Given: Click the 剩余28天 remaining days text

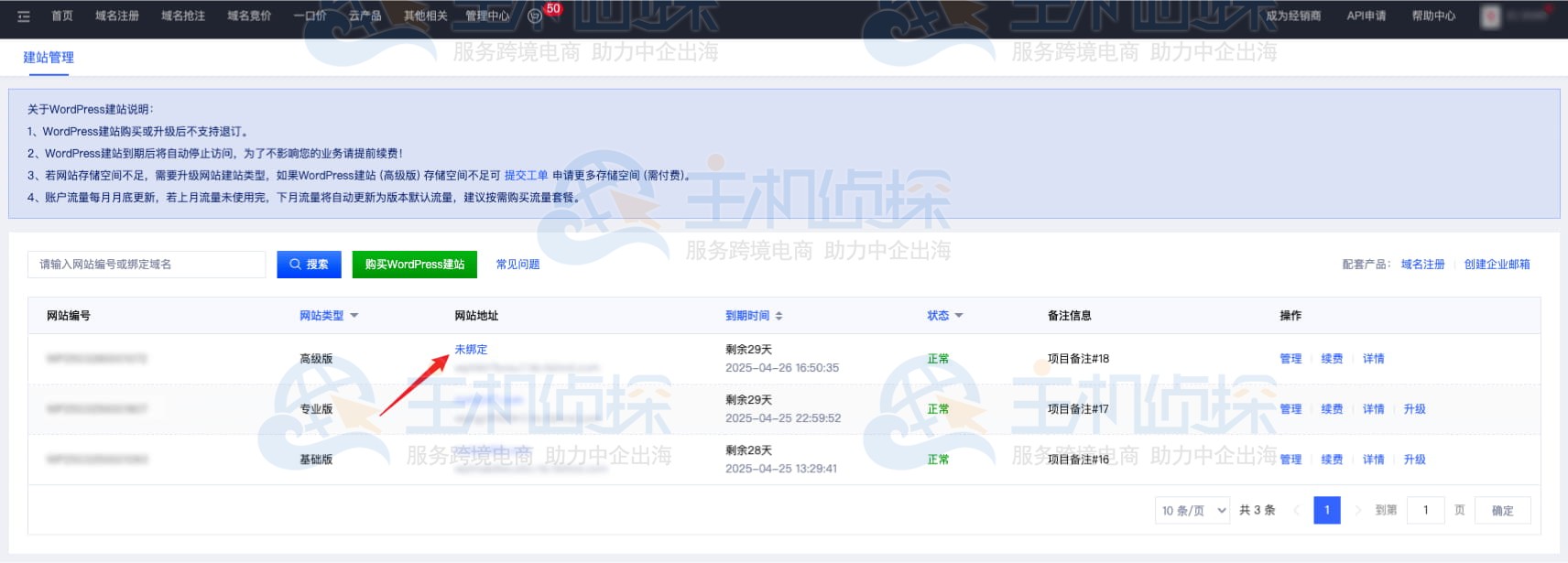Looking at the screenshot, I should coord(748,450).
